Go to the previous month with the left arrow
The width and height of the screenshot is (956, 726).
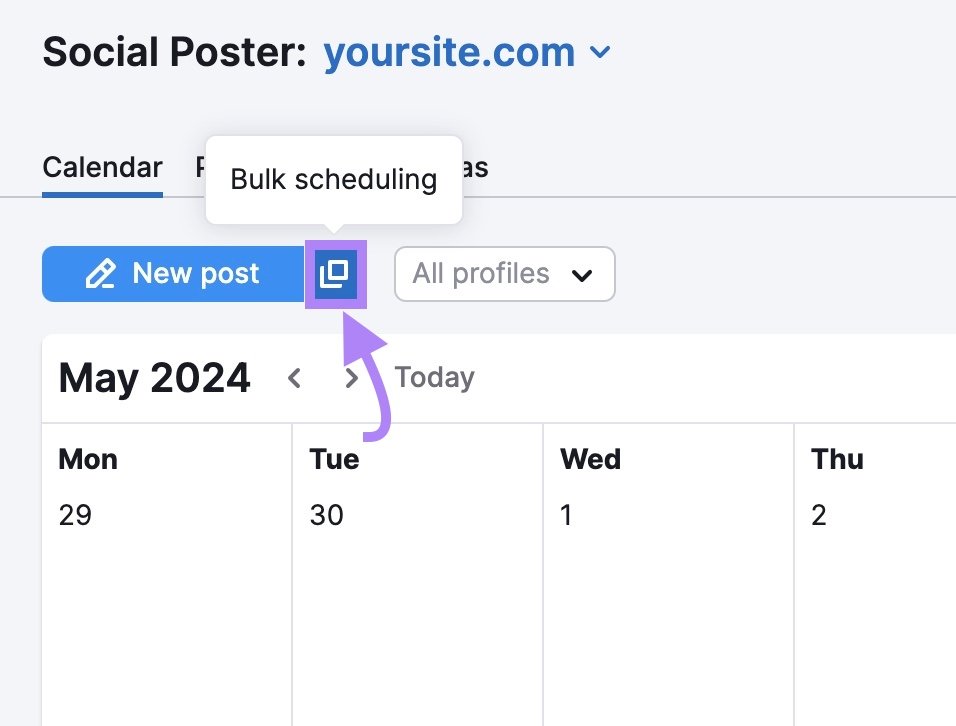pos(294,378)
